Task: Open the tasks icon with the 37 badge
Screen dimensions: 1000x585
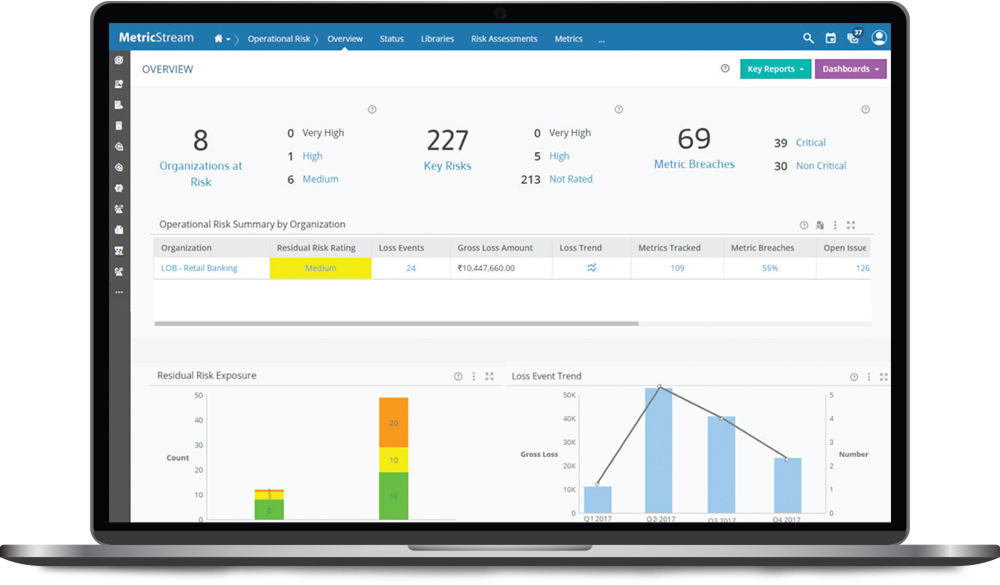Action: click(854, 37)
